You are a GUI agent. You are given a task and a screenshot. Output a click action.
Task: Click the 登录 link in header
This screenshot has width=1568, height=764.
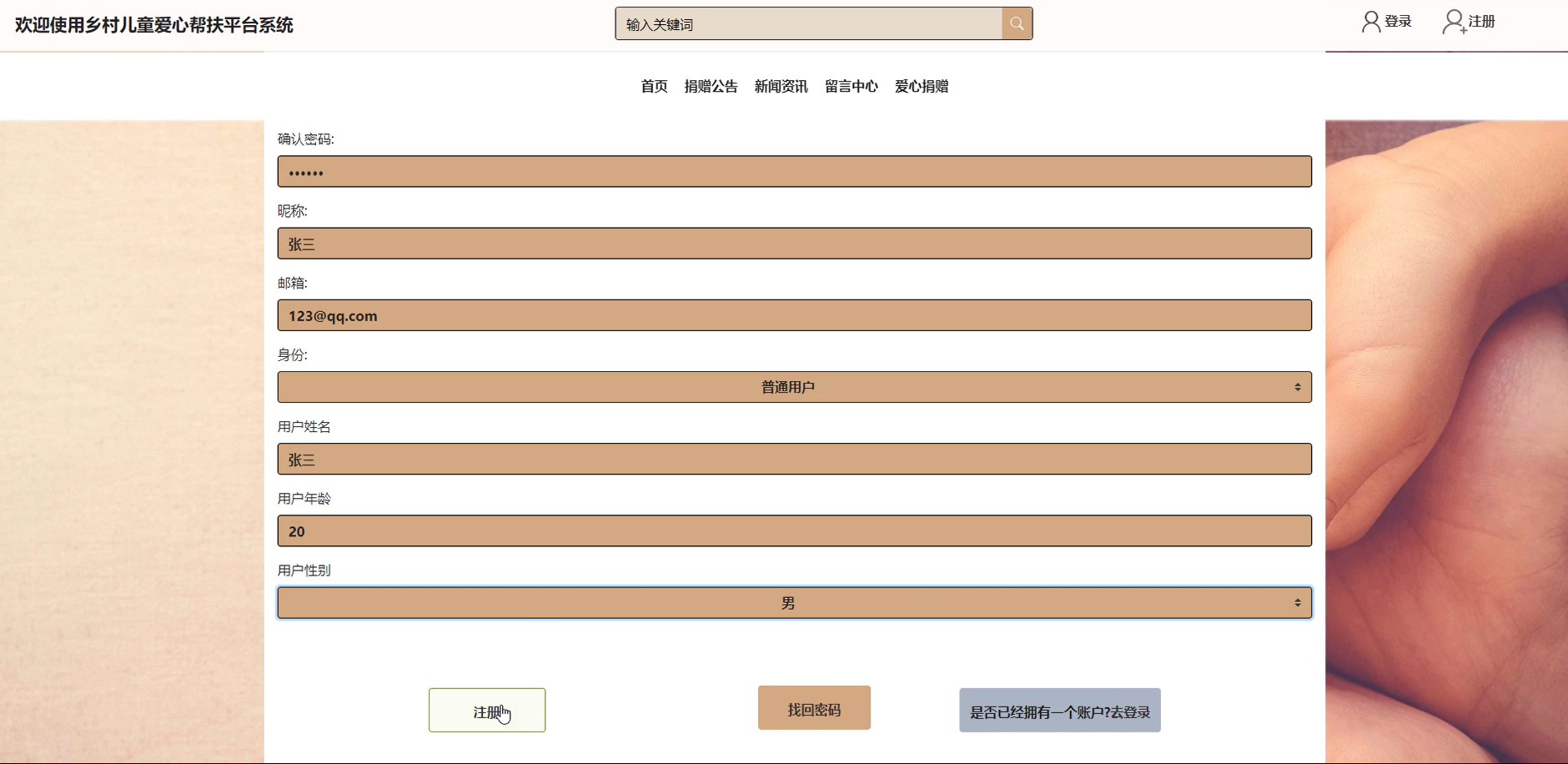tap(1398, 22)
